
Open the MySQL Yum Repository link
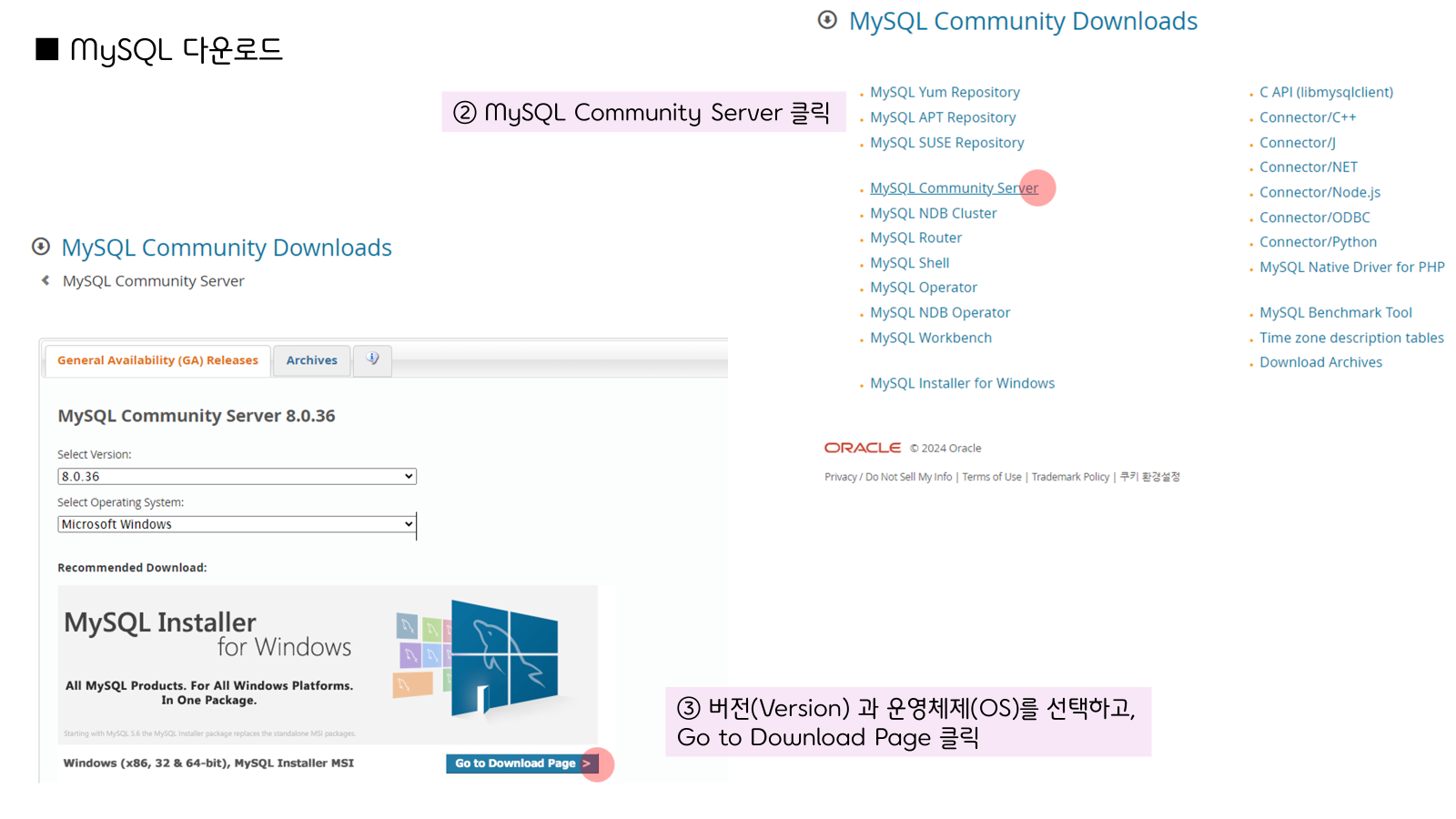[x=945, y=92]
